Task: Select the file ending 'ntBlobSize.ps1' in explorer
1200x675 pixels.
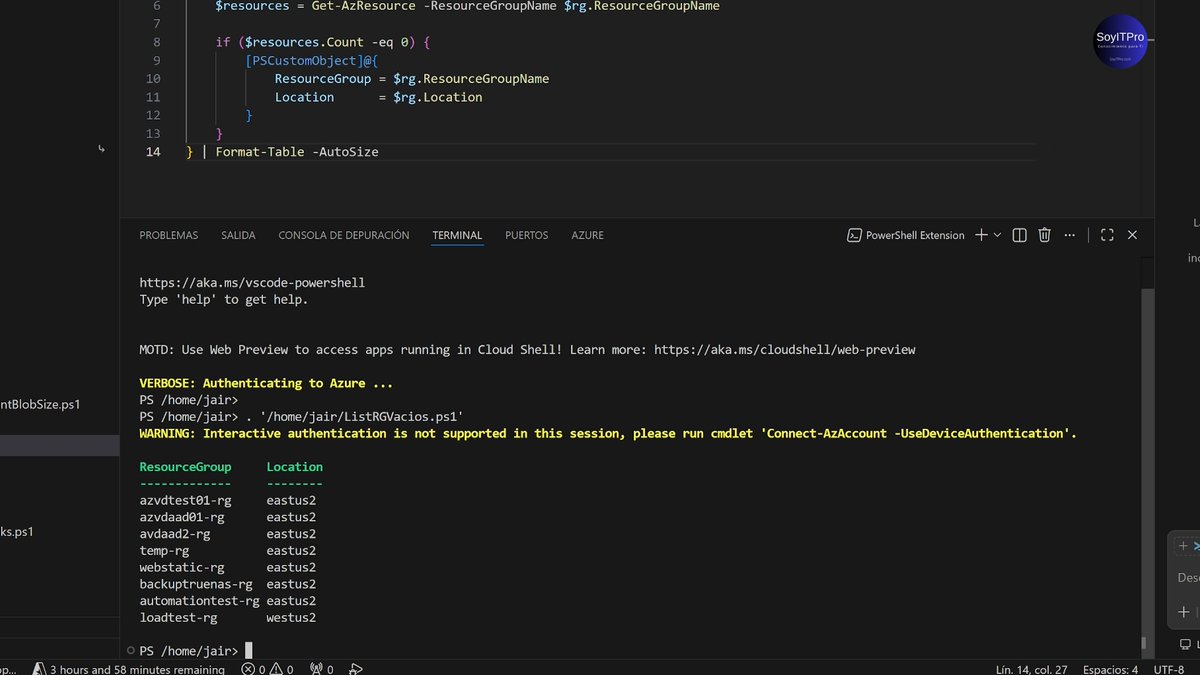Action: click(x=40, y=405)
